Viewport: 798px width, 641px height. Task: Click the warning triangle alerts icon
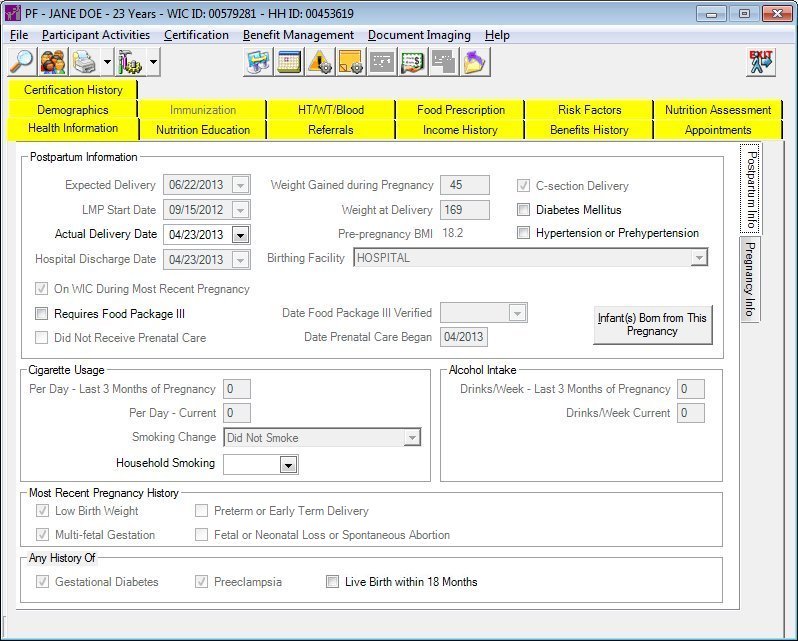point(320,62)
